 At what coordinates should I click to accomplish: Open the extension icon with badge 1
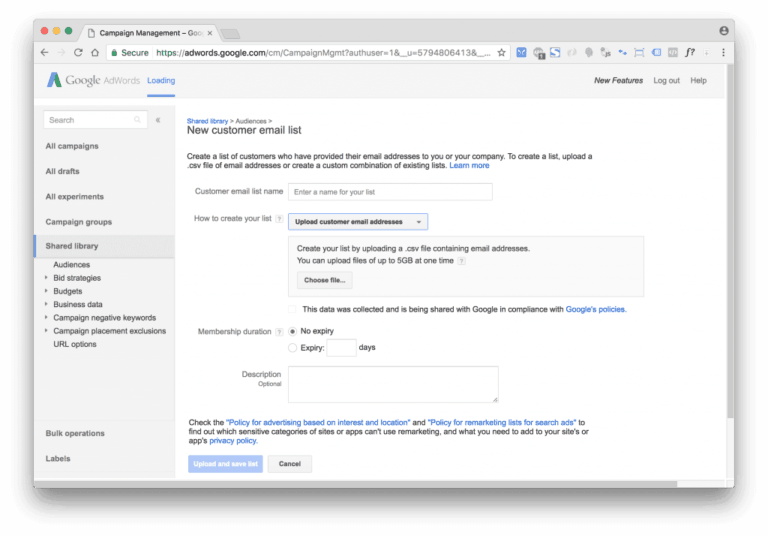pos(539,53)
